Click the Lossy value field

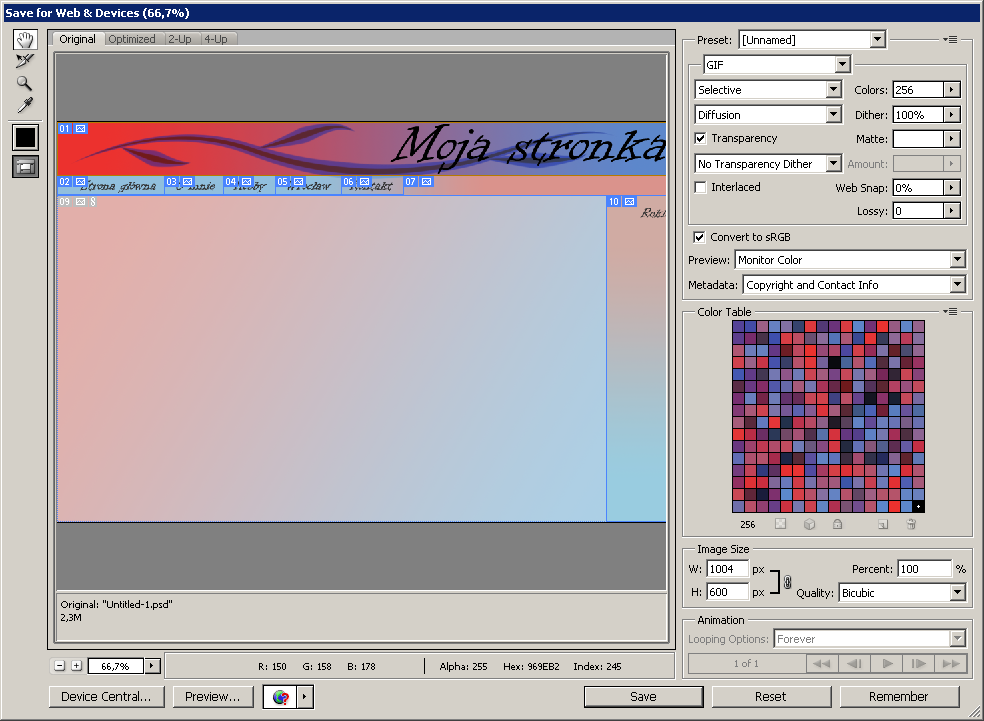pyautogui.click(x=918, y=211)
